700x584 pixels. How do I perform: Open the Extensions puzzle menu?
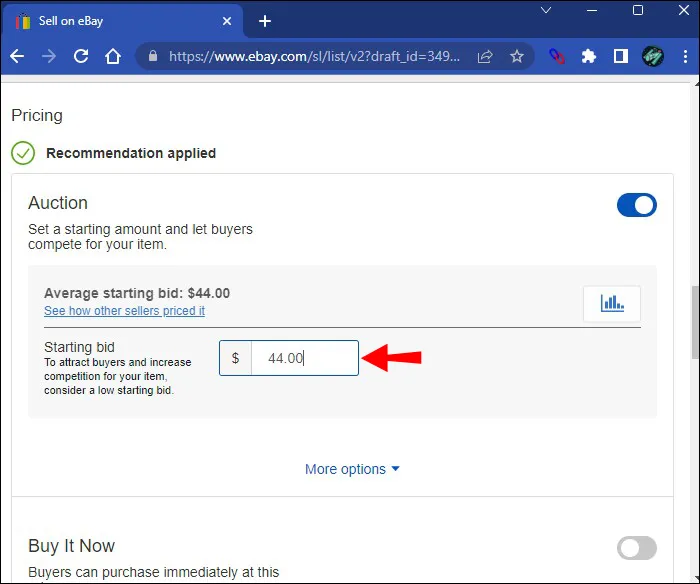tap(589, 56)
